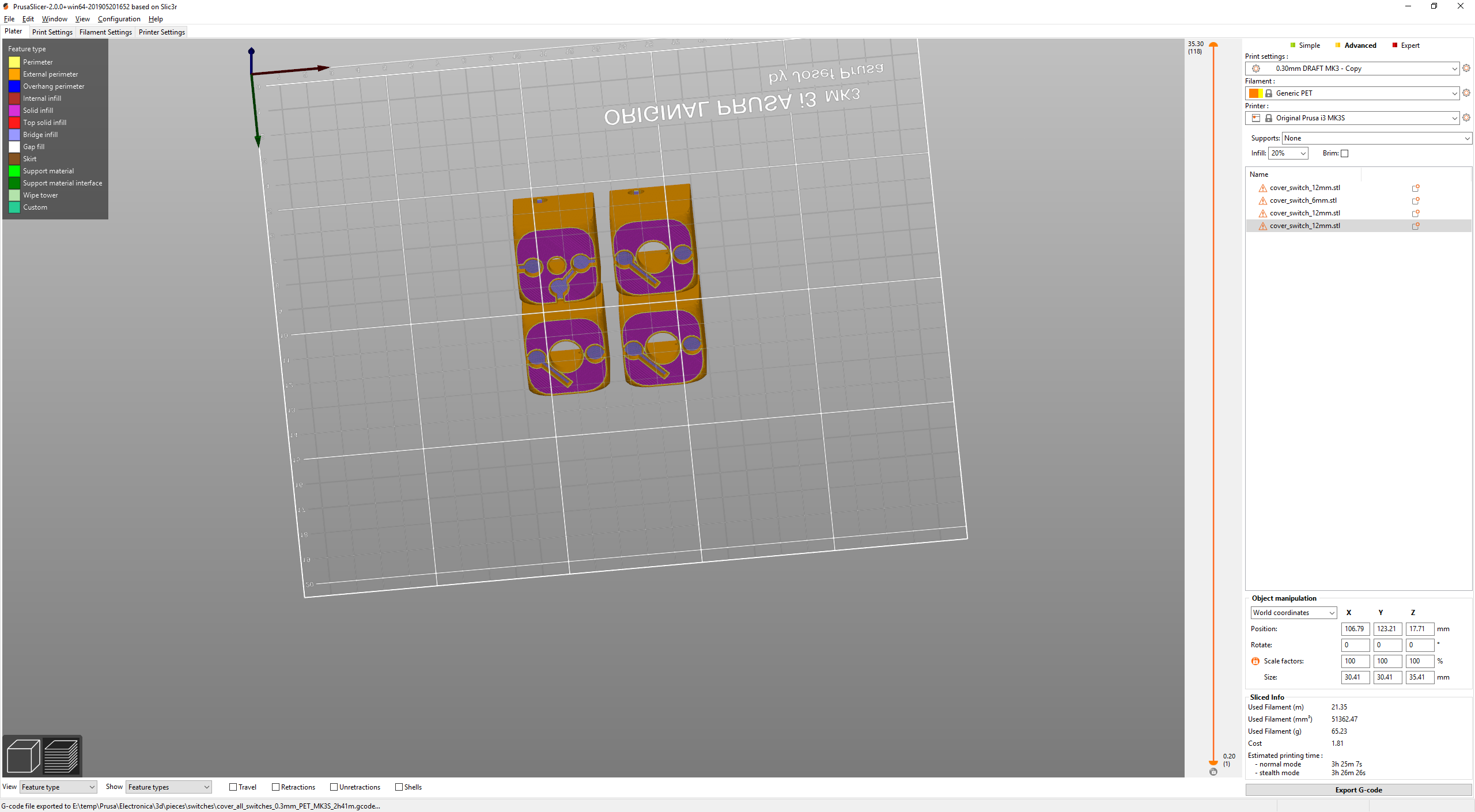Screen dimensions: 1475x812
Task: Switch to the Plater tab
Action: (14, 32)
